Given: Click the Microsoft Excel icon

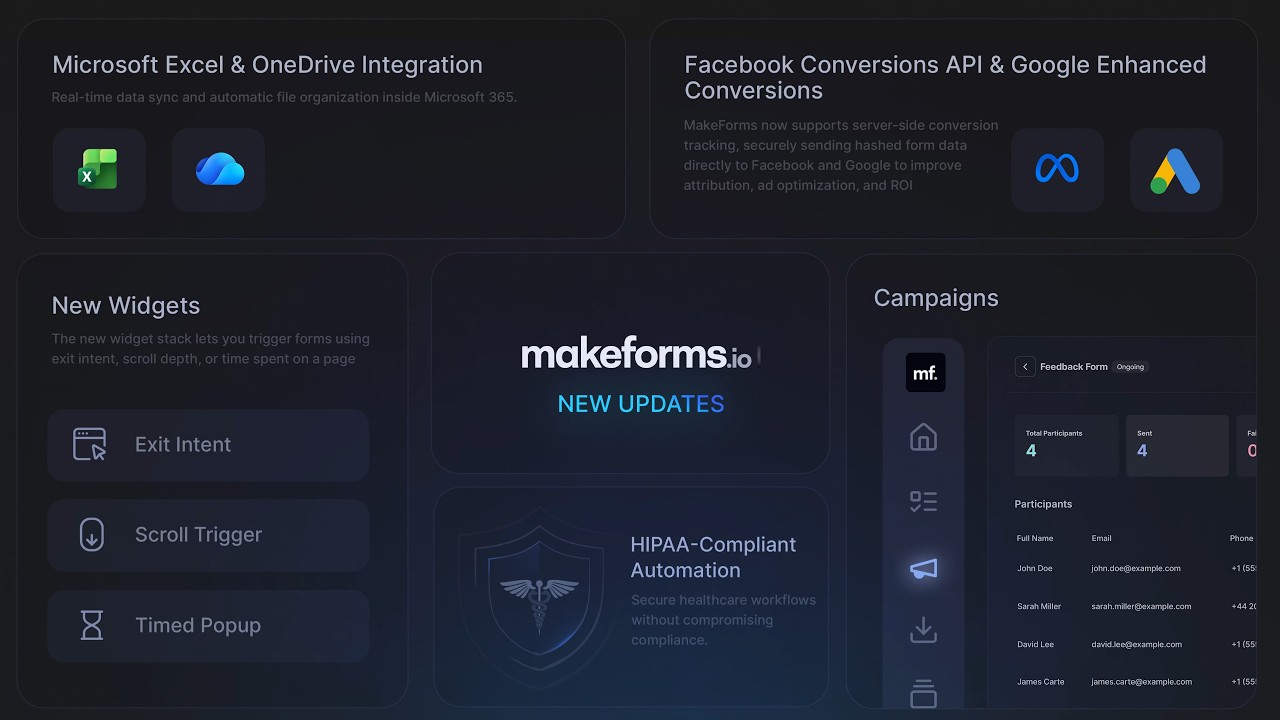Looking at the screenshot, I should point(99,169).
